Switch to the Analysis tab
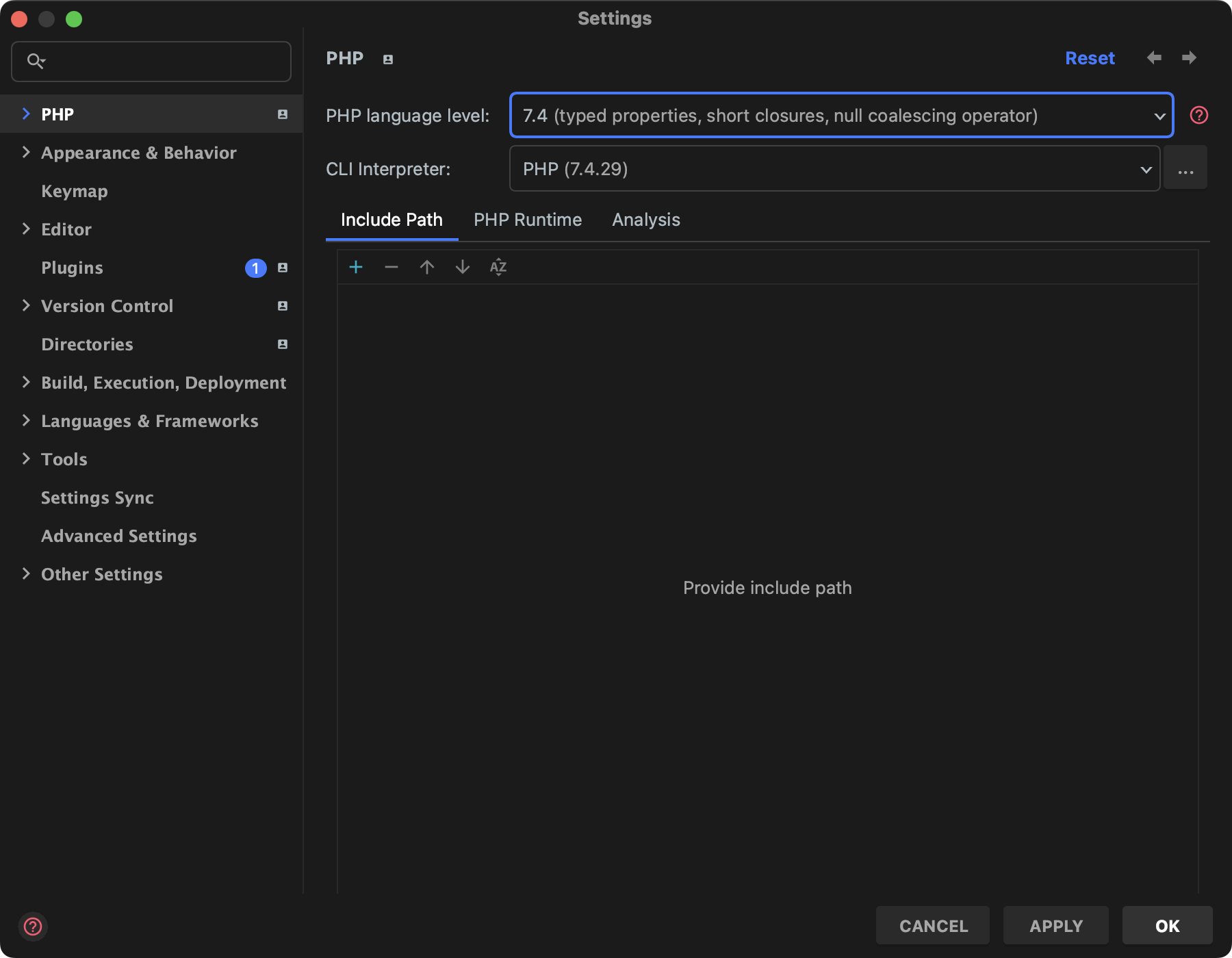 coord(646,220)
